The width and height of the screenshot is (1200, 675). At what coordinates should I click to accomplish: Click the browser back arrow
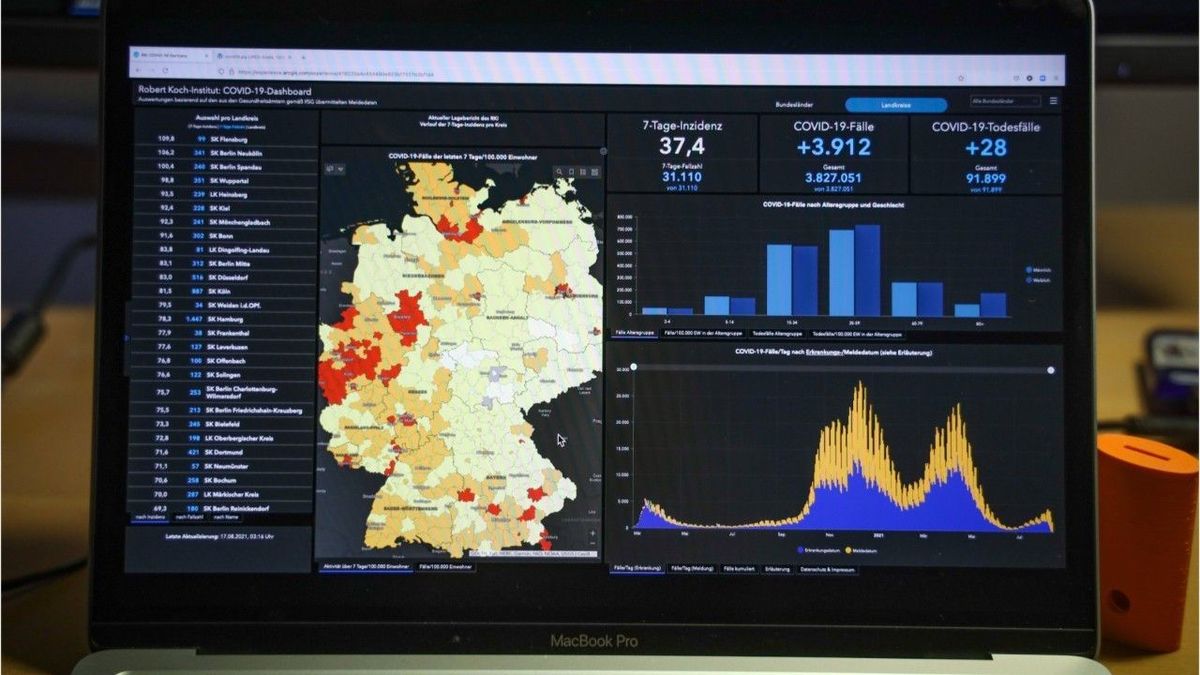138,70
